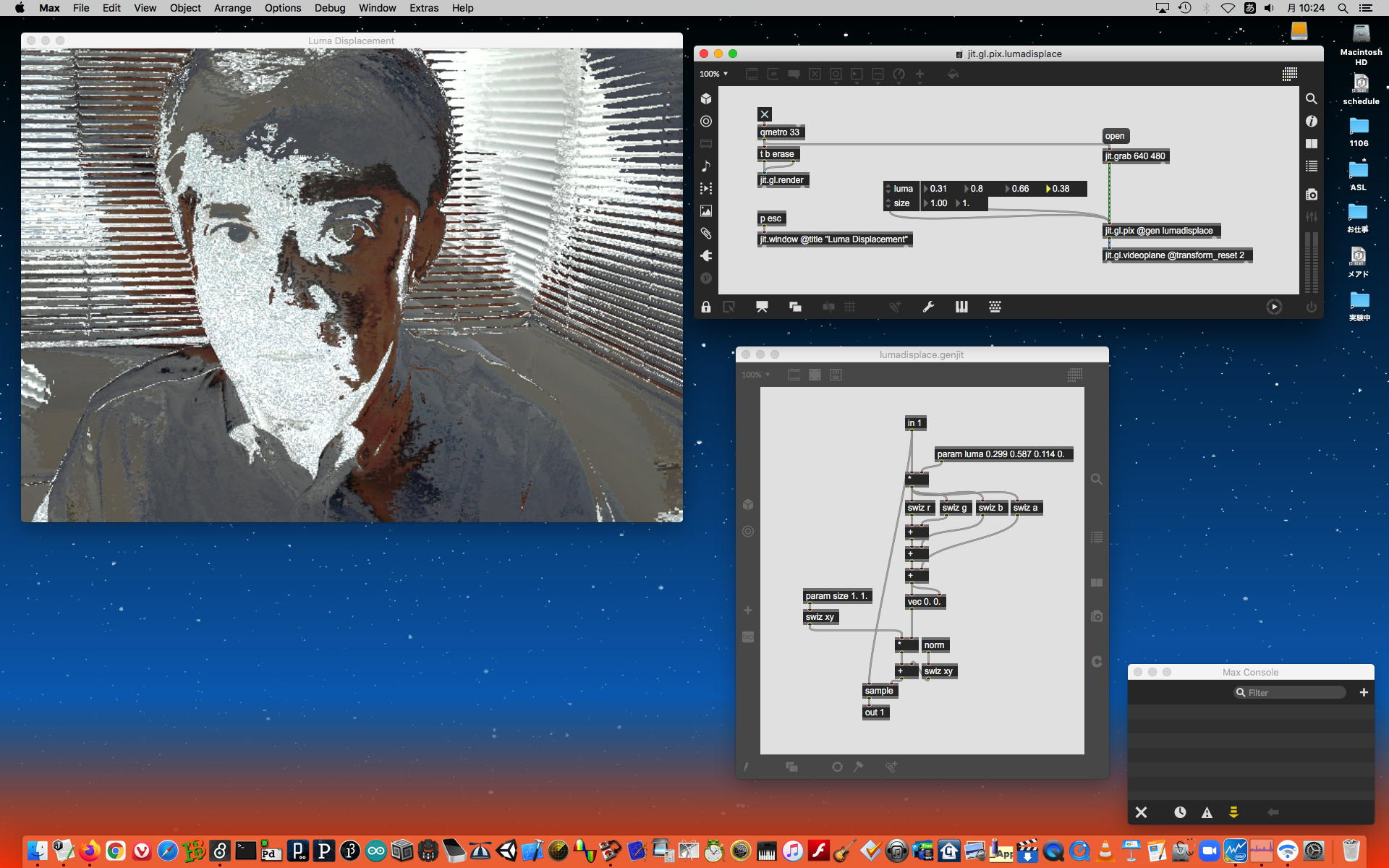Image resolution: width=1389 pixels, height=868 pixels.
Task: Open the snapshots camera icon in right sidebar
Action: [x=1311, y=195]
